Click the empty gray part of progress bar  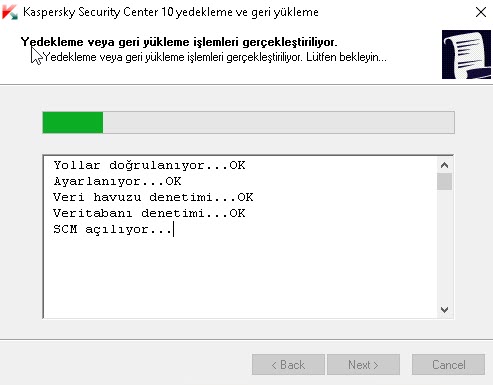278,123
